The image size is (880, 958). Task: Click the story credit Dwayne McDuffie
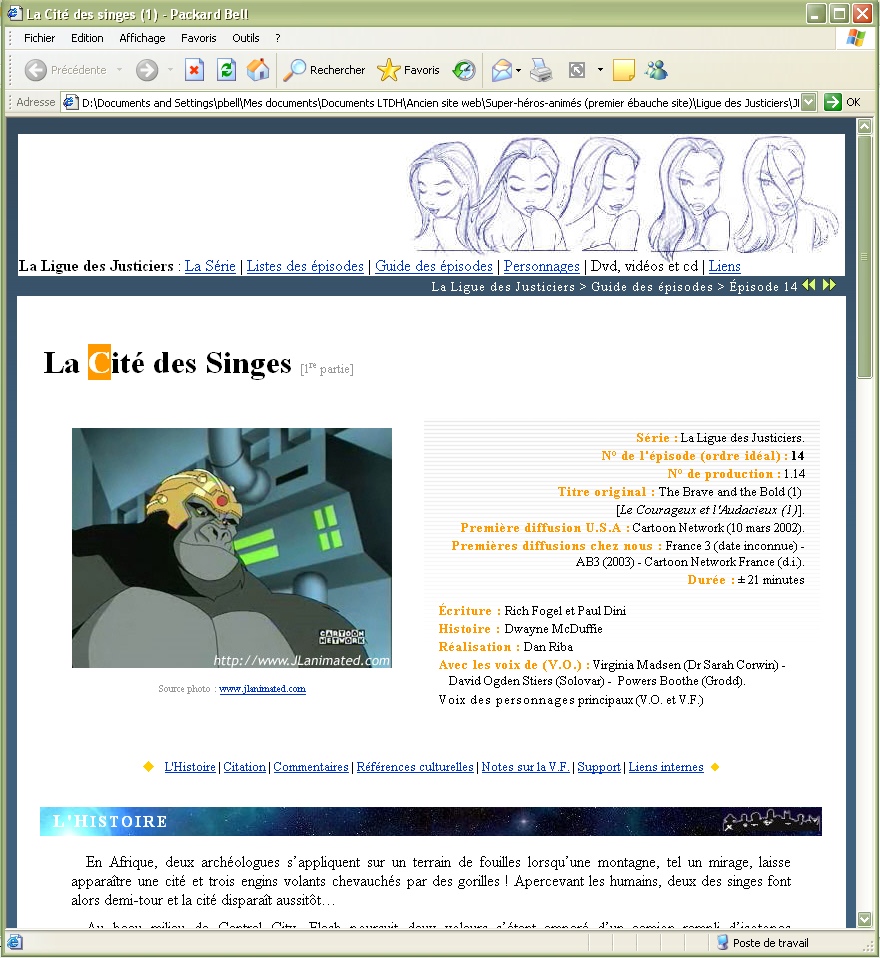(553, 629)
